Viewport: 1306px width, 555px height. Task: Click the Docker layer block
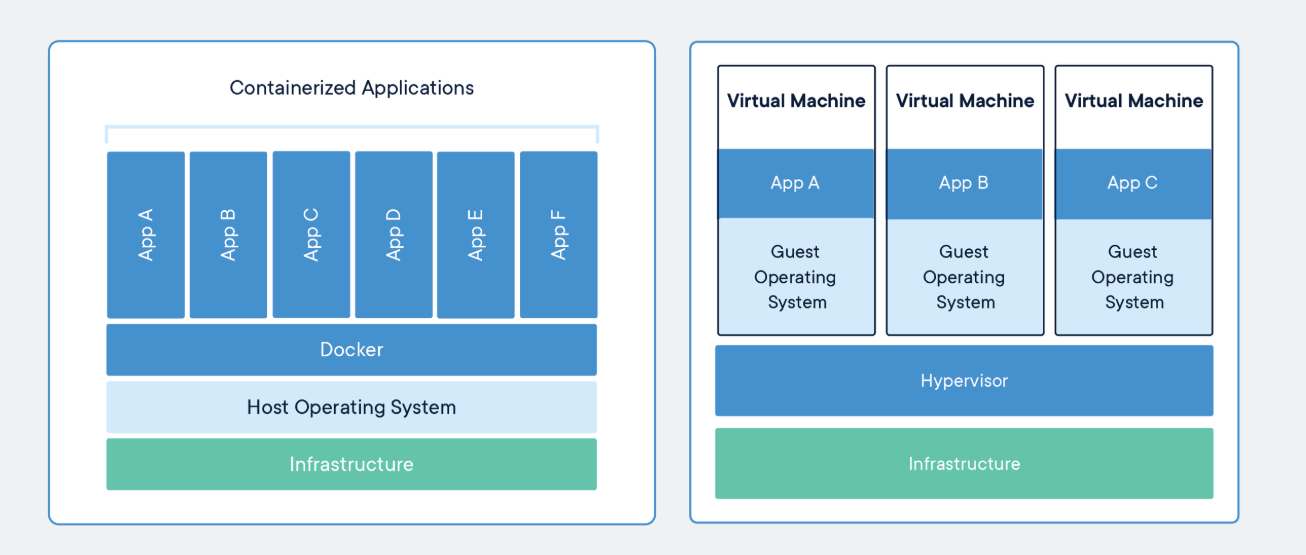351,350
